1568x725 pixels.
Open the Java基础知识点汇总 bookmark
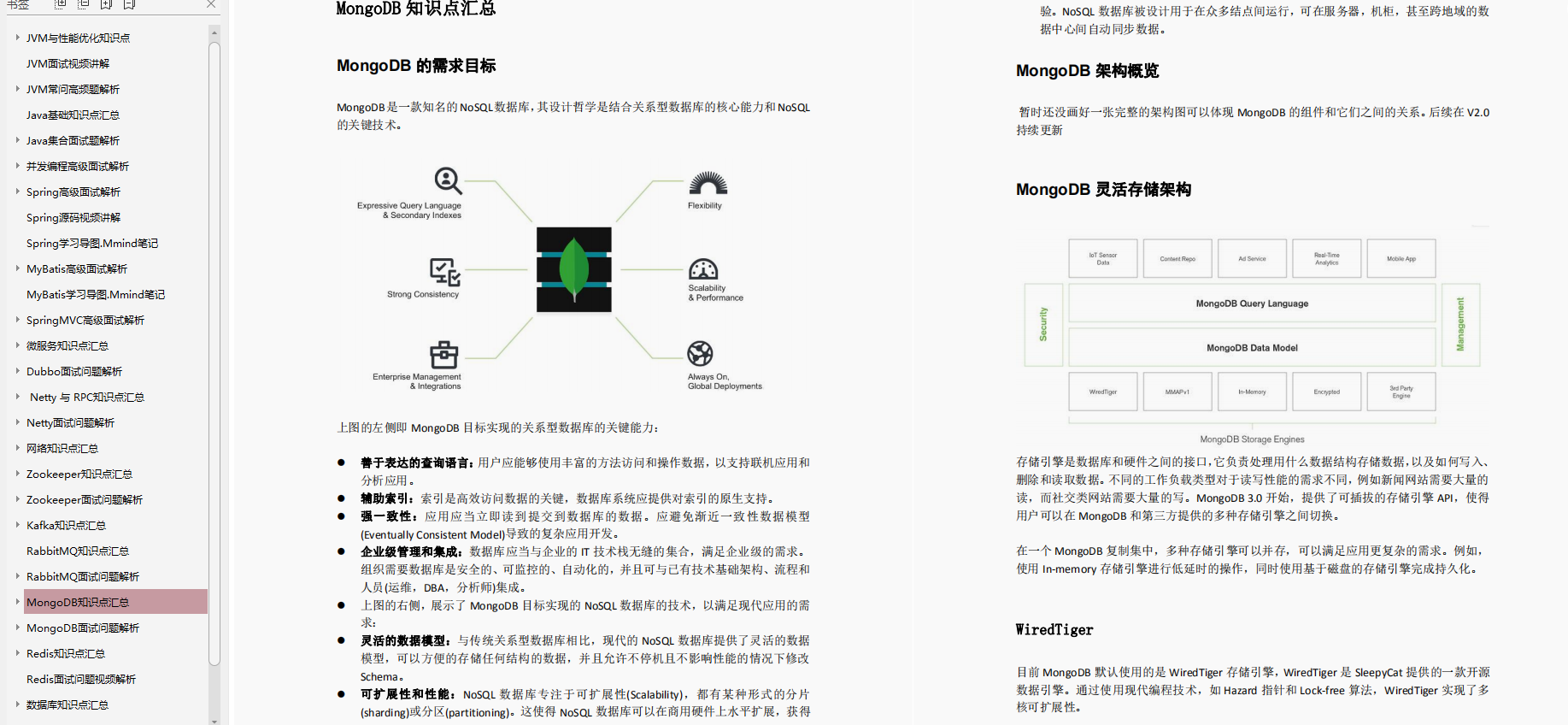pyautogui.click(x=73, y=115)
